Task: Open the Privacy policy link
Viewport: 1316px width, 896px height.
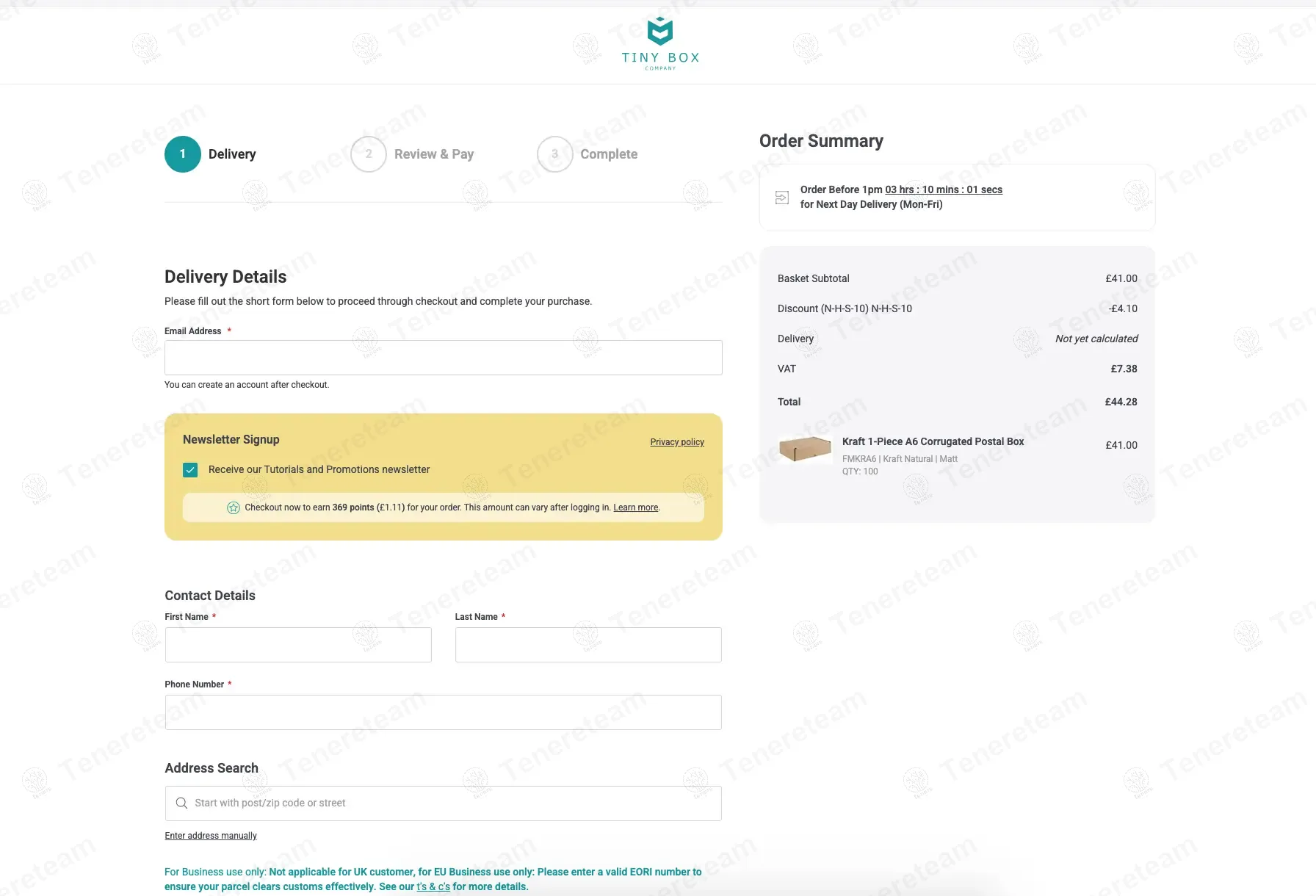Action: pyautogui.click(x=677, y=442)
